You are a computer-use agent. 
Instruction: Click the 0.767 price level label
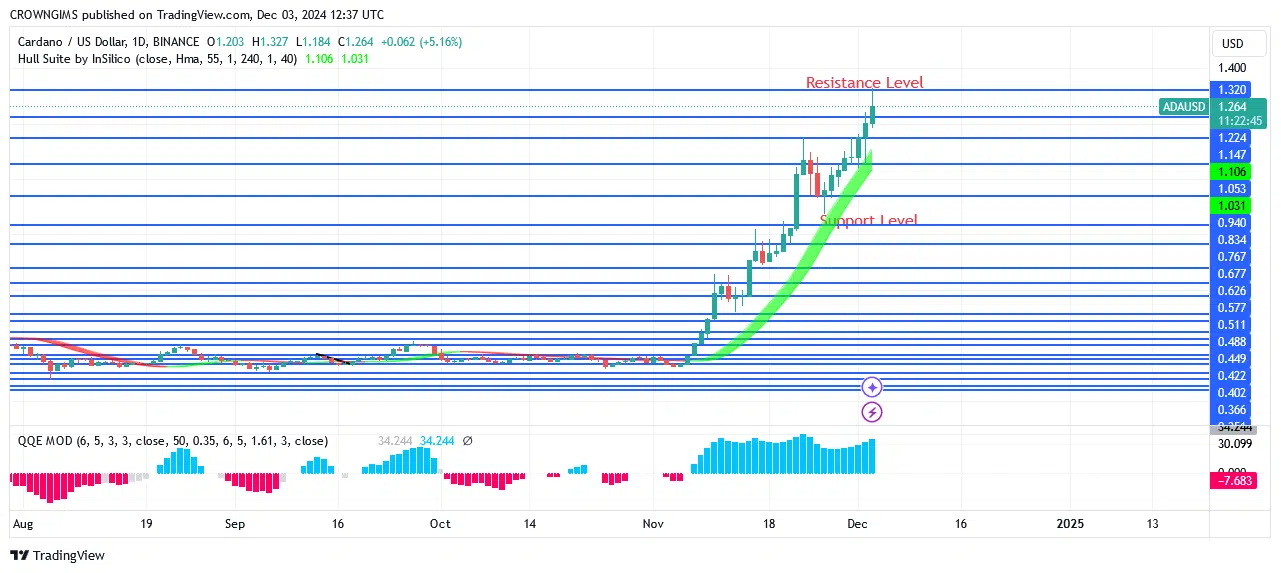(1232, 257)
